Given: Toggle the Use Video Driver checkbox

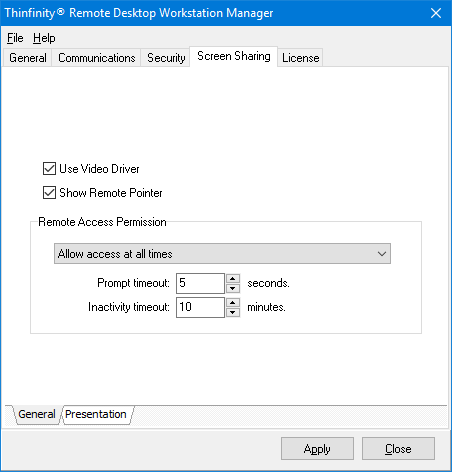Looking at the screenshot, I should (x=49, y=169).
